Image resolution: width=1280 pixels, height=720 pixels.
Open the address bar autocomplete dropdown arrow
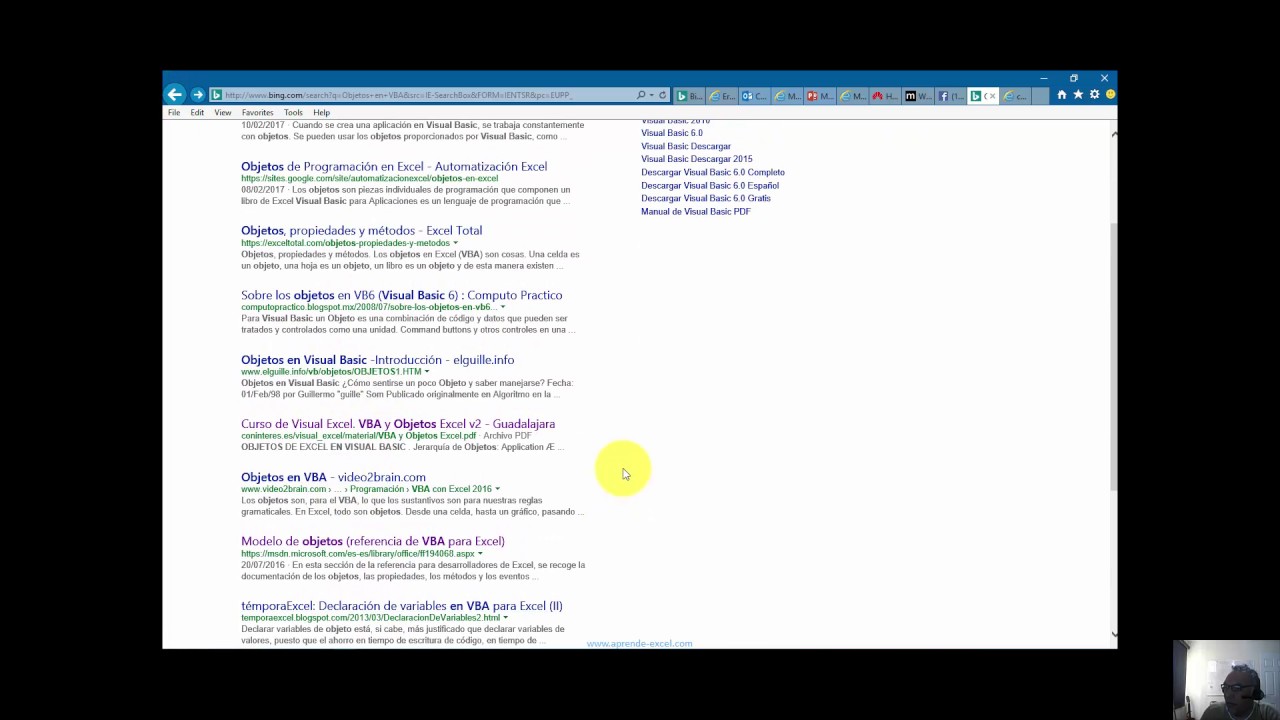point(651,95)
